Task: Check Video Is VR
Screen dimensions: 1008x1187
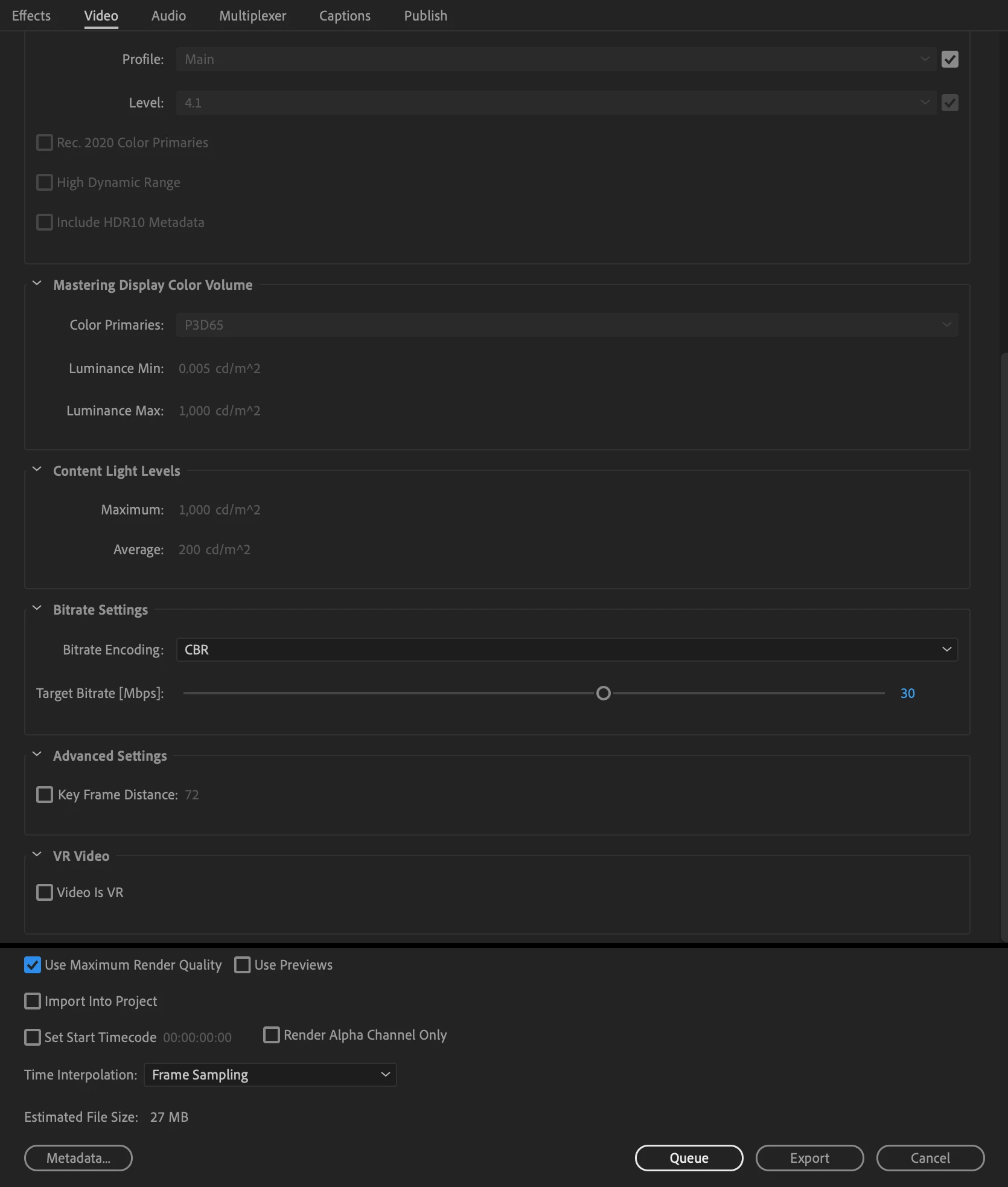Action: tap(45, 892)
